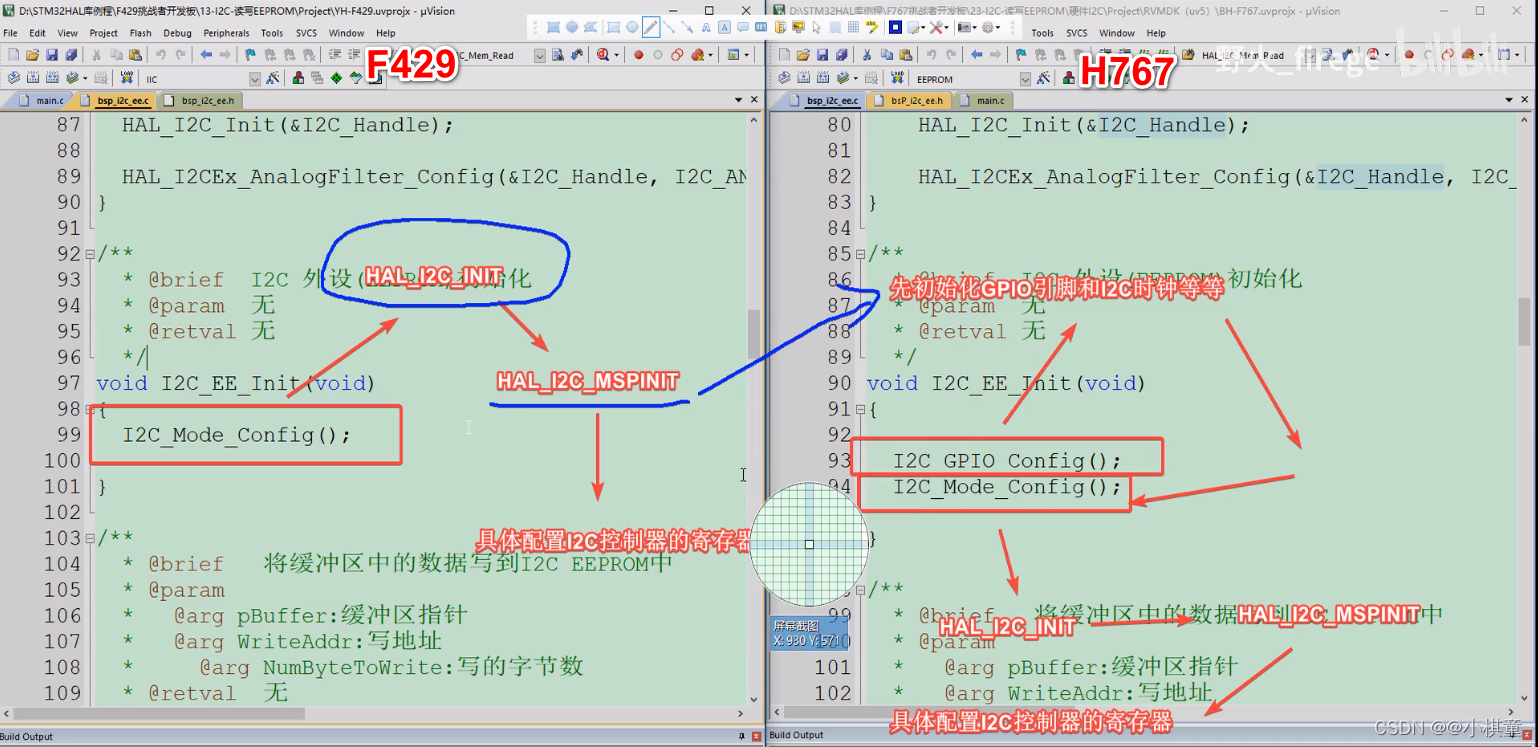Open Help menu in H767 window
This screenshot has width=1538, height=747.
(1156, 33)
